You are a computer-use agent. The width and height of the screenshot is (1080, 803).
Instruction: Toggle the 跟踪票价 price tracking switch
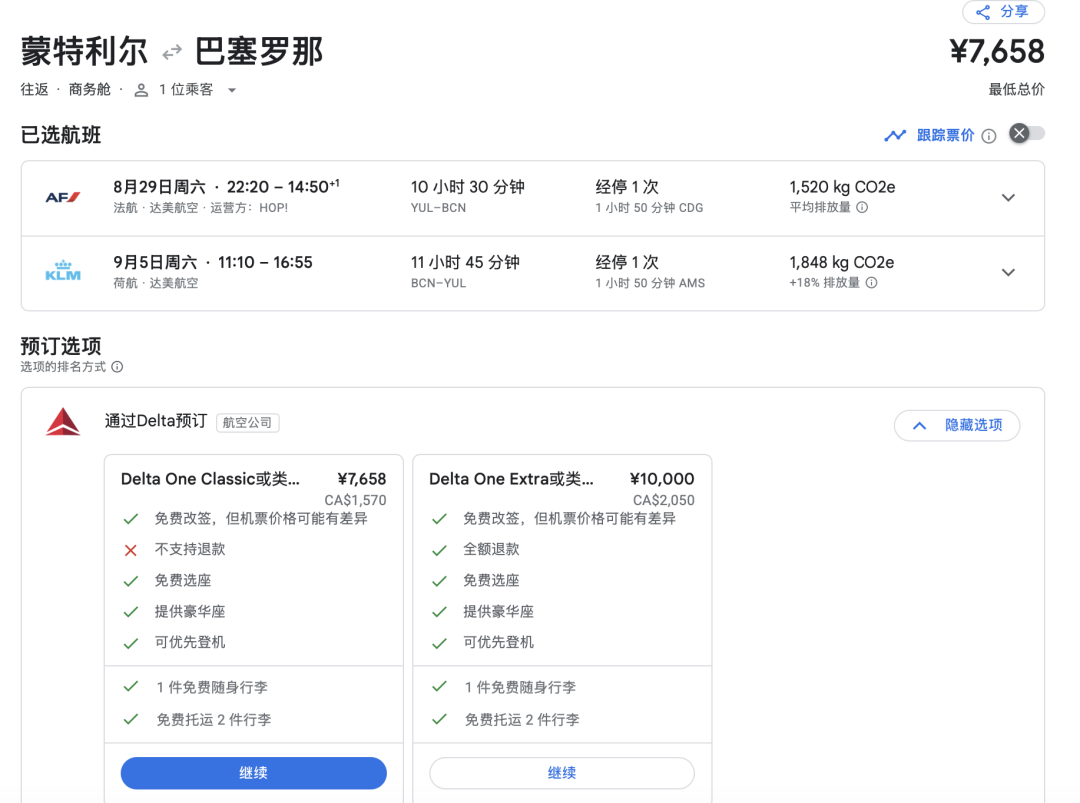coord(1027,134)
